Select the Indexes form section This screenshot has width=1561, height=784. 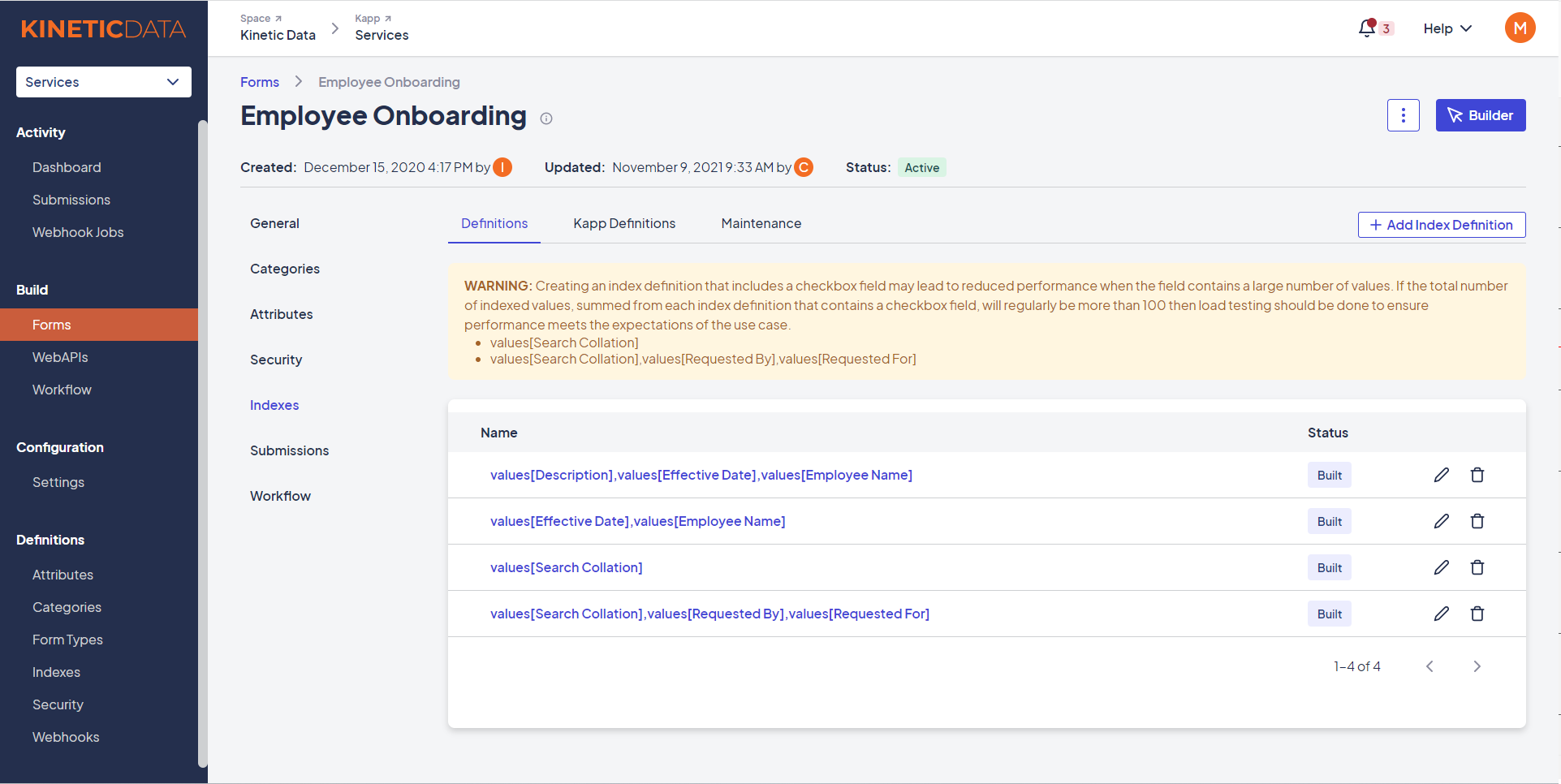pyautogui.click(x=274, y=405)
